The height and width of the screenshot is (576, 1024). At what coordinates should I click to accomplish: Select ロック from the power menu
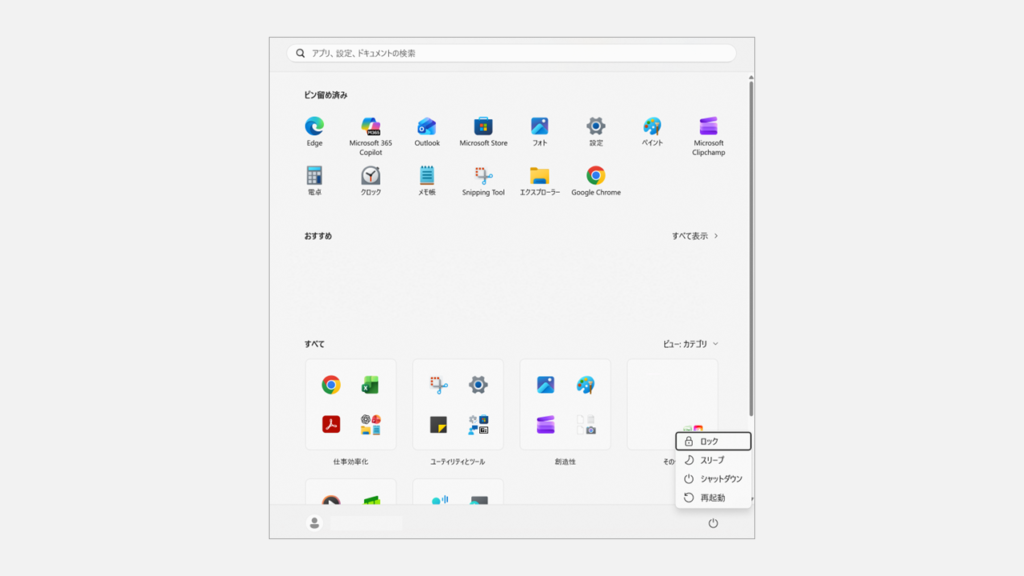(714, 441)
